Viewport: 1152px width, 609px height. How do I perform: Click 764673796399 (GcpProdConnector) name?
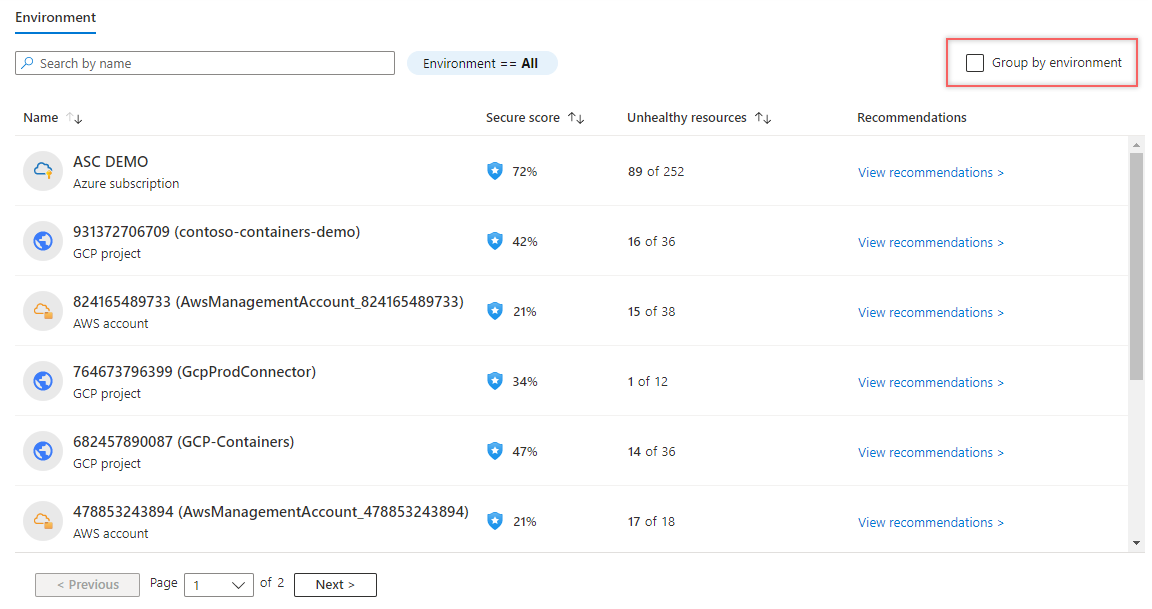[x=195, y=372]
